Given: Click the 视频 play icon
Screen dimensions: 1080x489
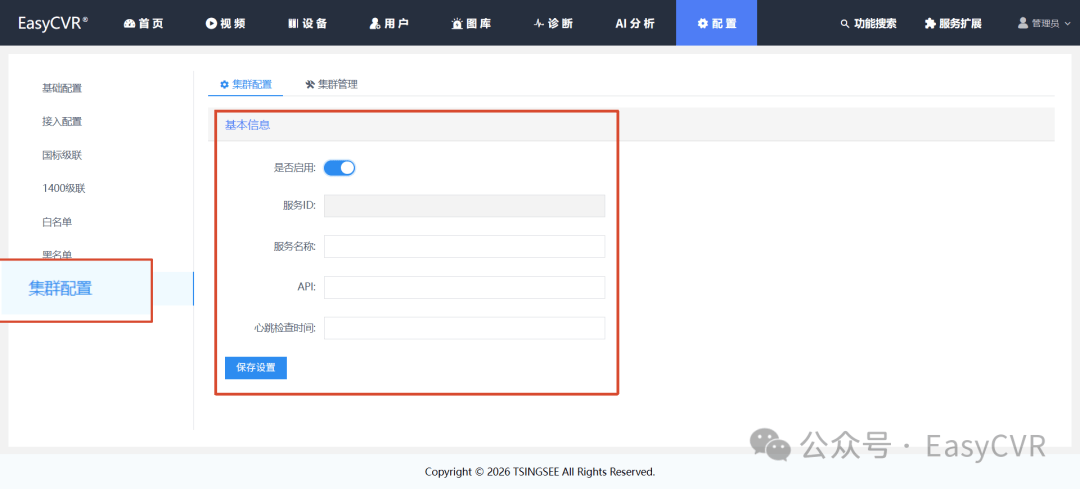Looking at the screenshot, I should tap(211, 23).
